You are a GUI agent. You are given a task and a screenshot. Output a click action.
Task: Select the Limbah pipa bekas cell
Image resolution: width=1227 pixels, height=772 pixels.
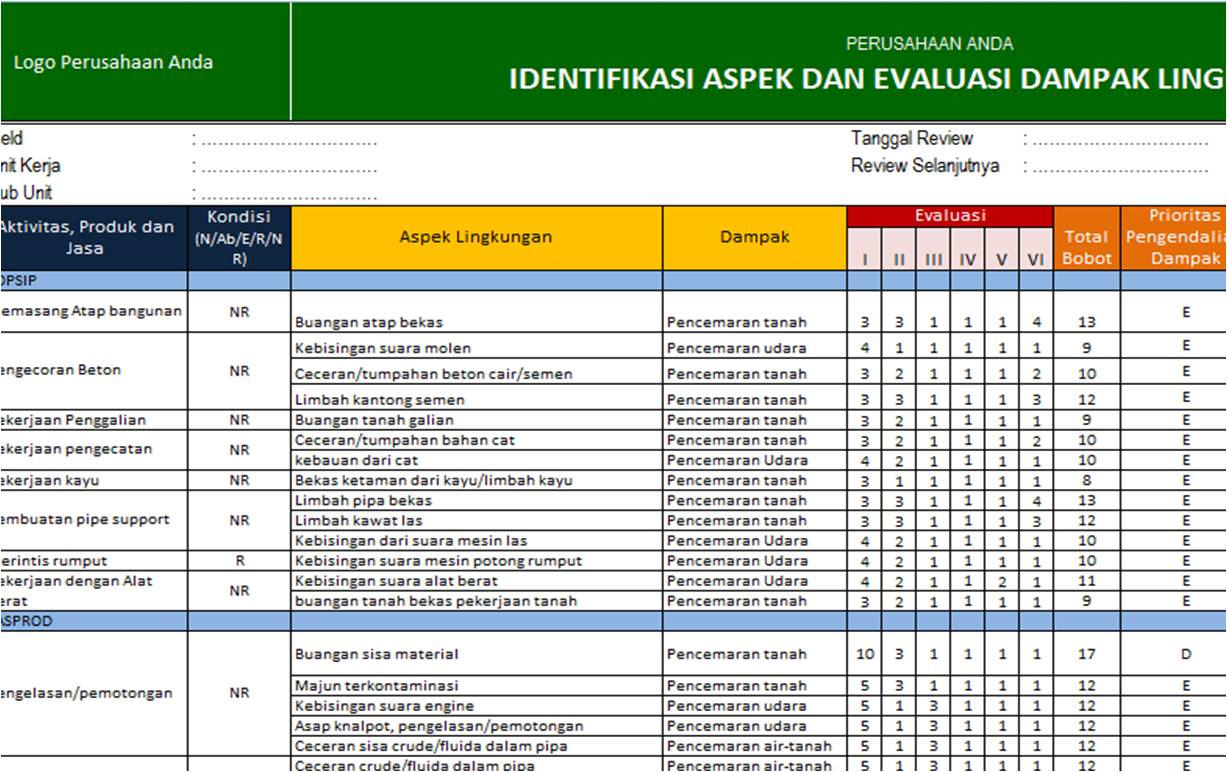click(x=476, y=500)
